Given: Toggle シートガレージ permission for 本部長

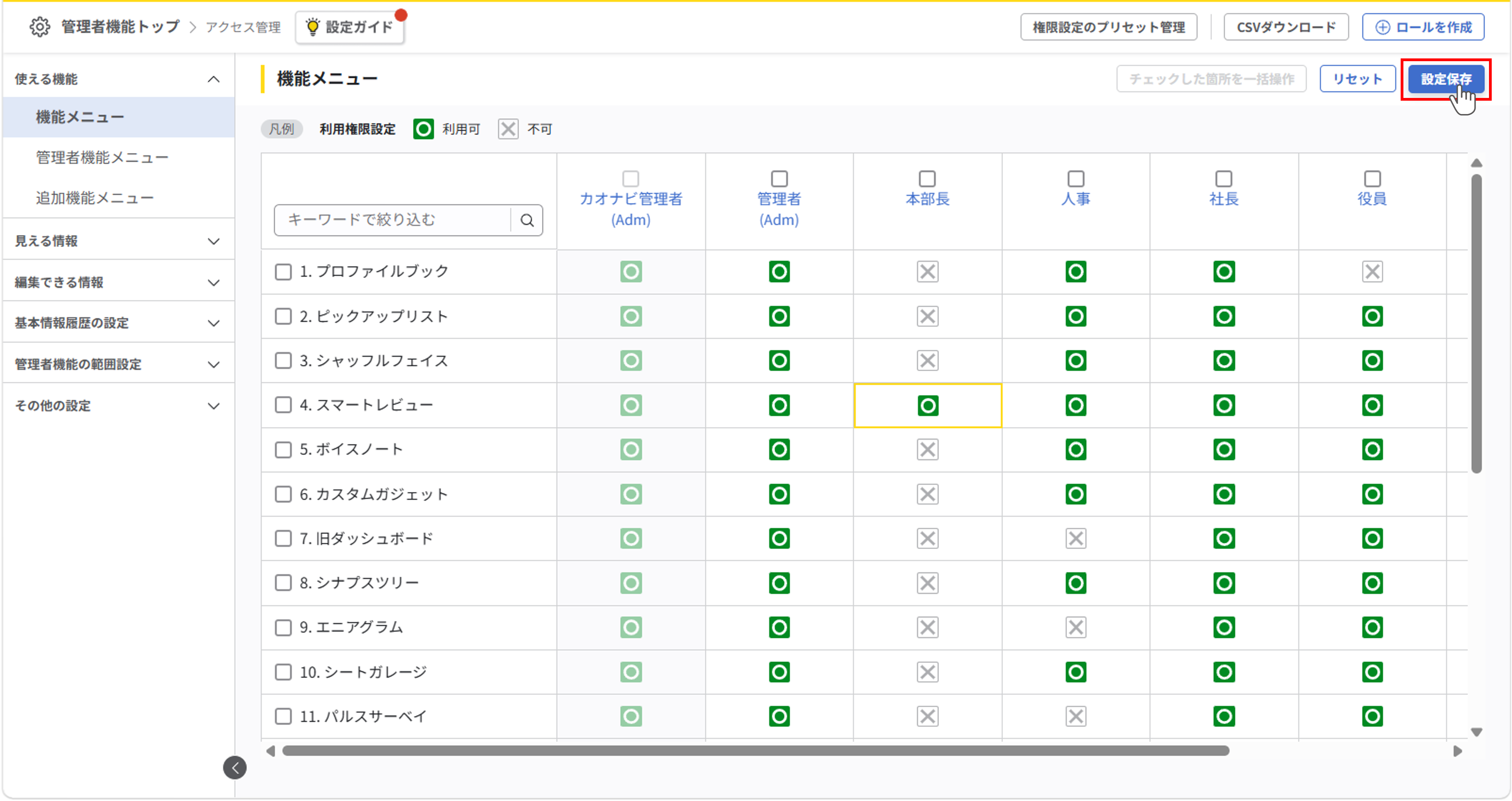Looking at the screenshot, I should click(x=927, y=672).
